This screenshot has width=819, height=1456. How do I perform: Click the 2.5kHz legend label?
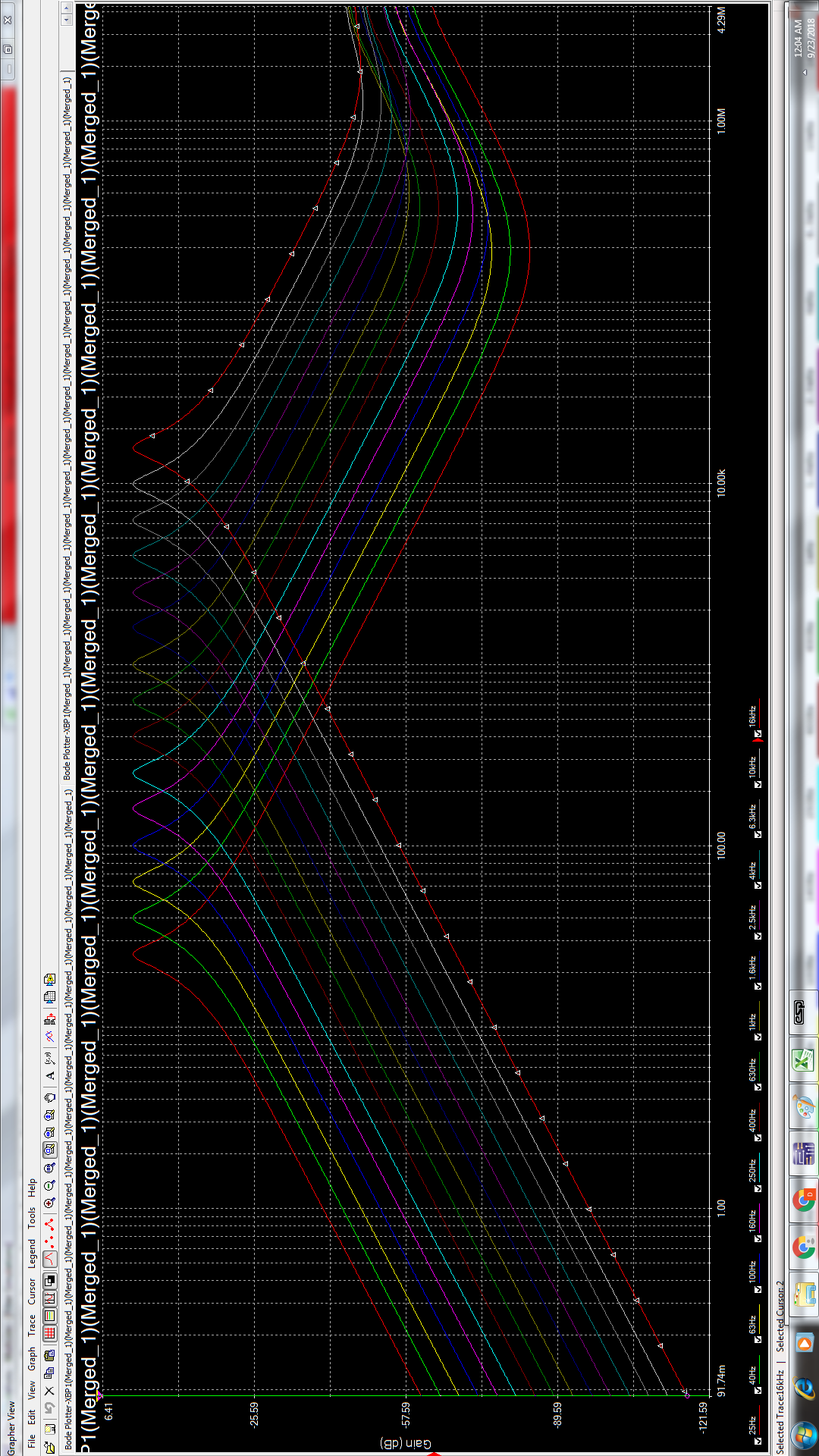pyautogui.click(x=752, y=918)
